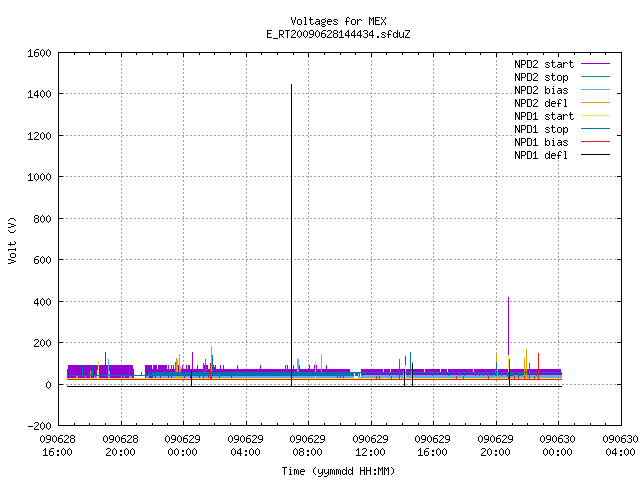
Task: Click the 090629 20:00 x-axis tick label
Action: 495,446
